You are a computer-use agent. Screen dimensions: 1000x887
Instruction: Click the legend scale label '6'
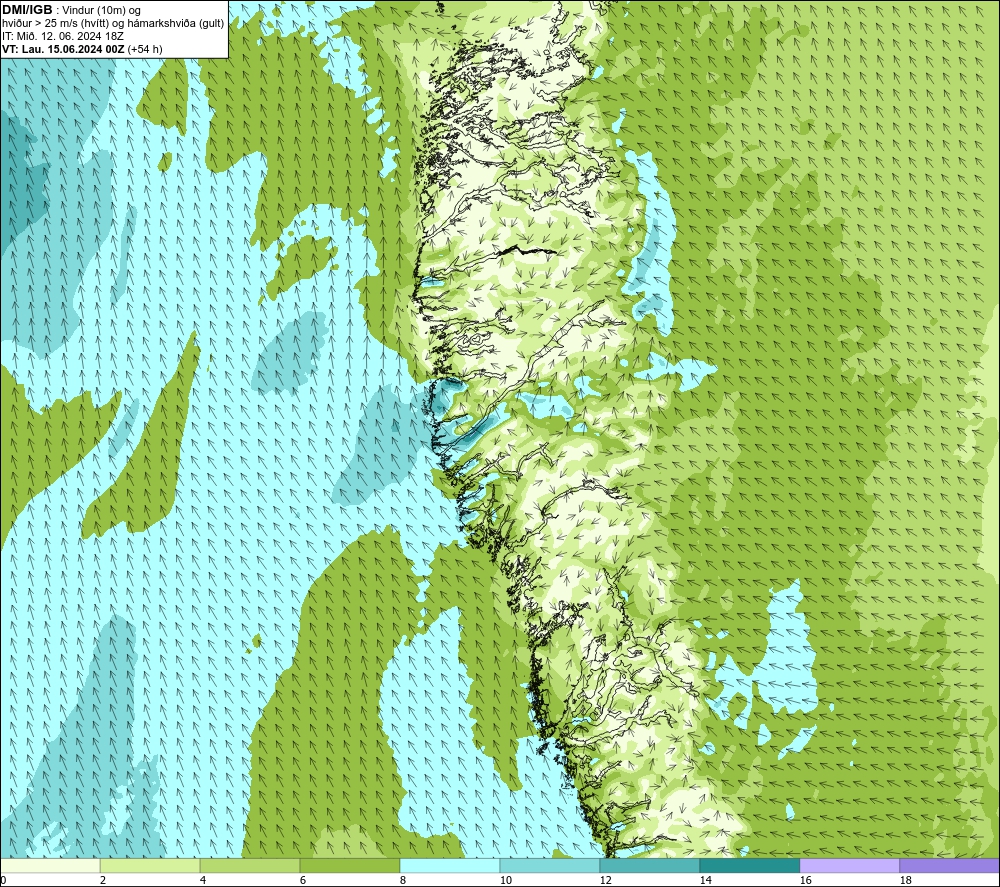pyautogui.click(x=302, y=881)
